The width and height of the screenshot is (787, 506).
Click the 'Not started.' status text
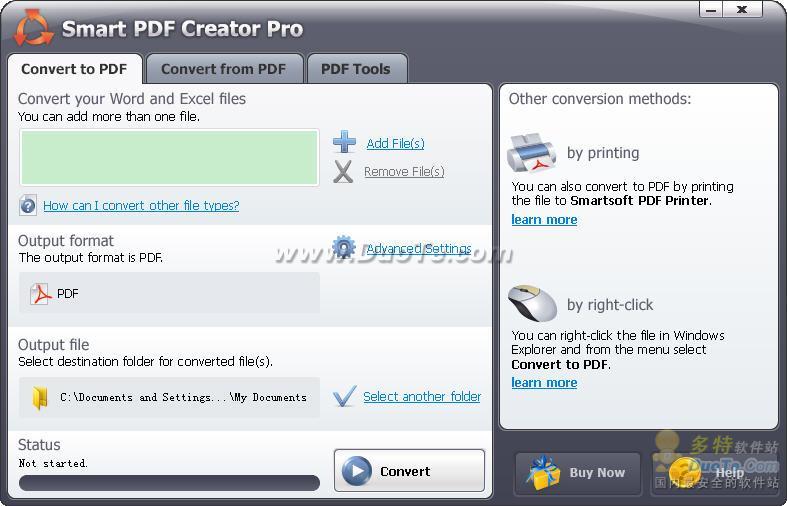pos(53,463)
